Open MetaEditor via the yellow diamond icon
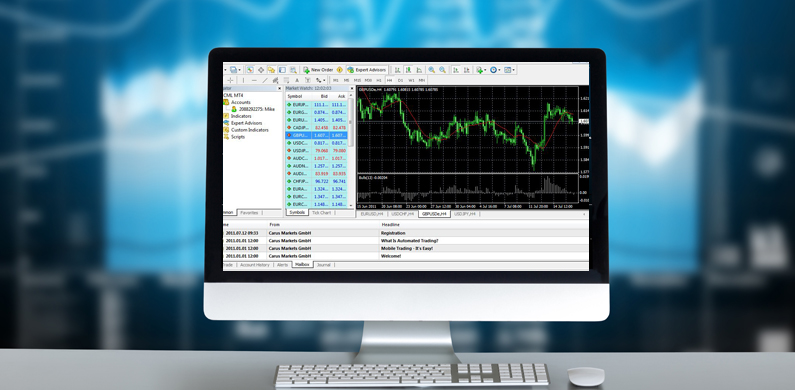 coord(340,70)
